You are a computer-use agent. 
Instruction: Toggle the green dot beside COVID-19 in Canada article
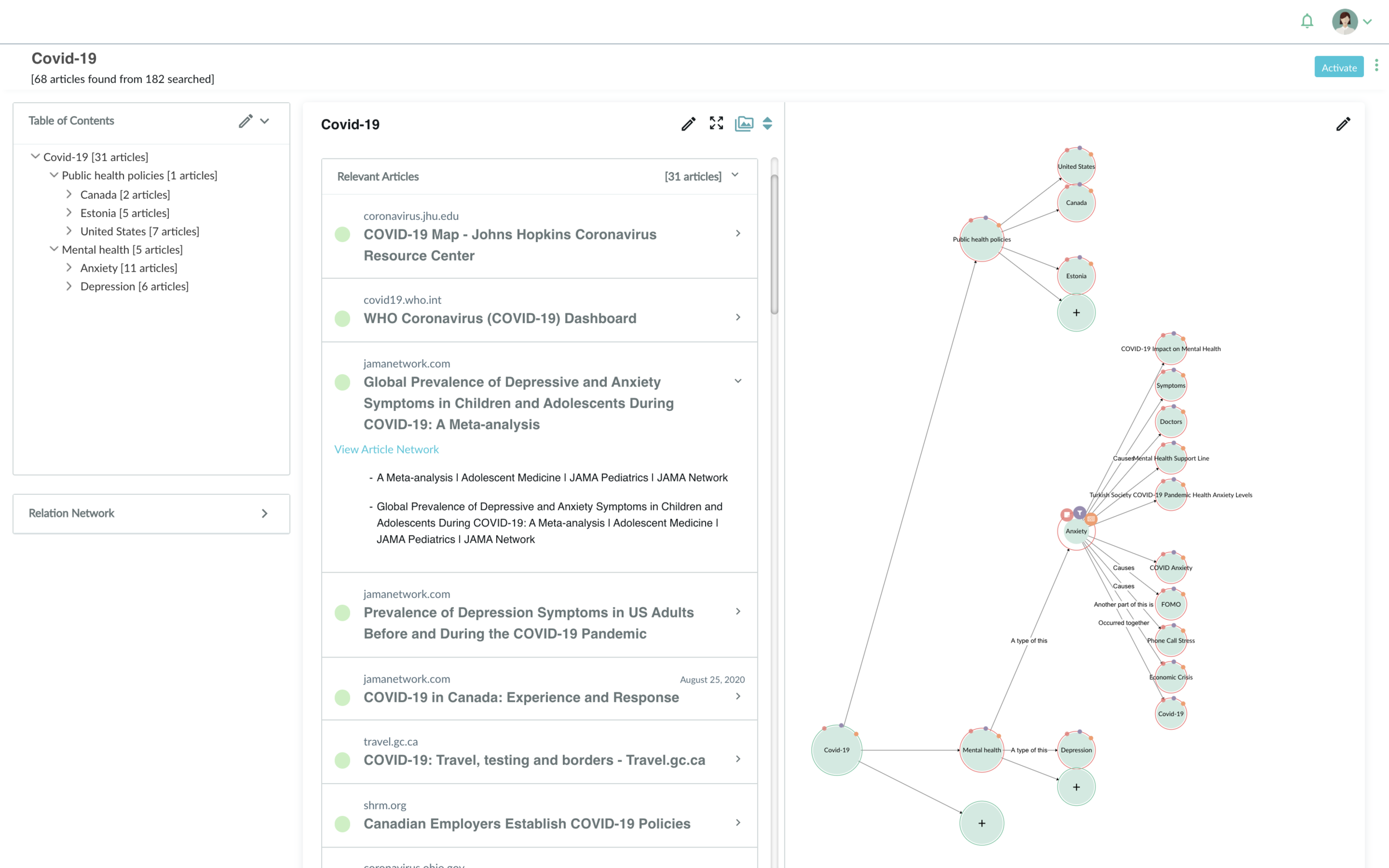coord(342,698)
